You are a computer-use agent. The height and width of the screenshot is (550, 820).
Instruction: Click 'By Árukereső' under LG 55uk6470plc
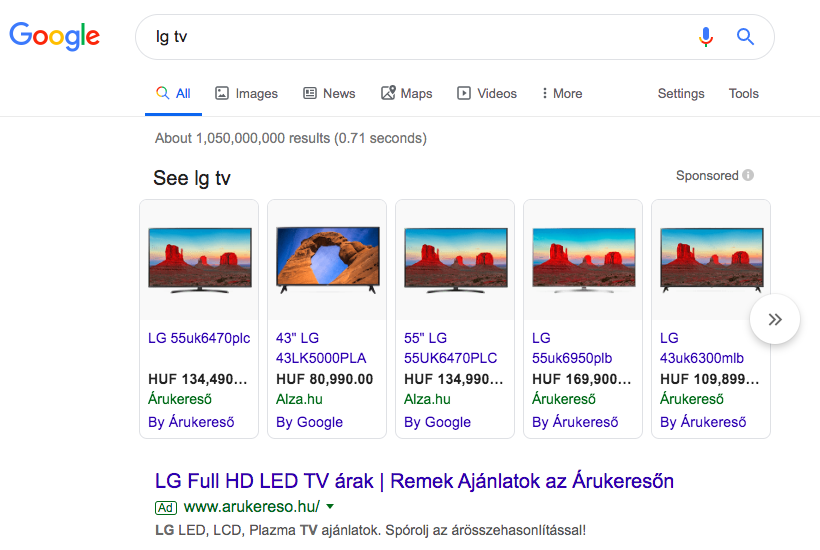point(191,422)
